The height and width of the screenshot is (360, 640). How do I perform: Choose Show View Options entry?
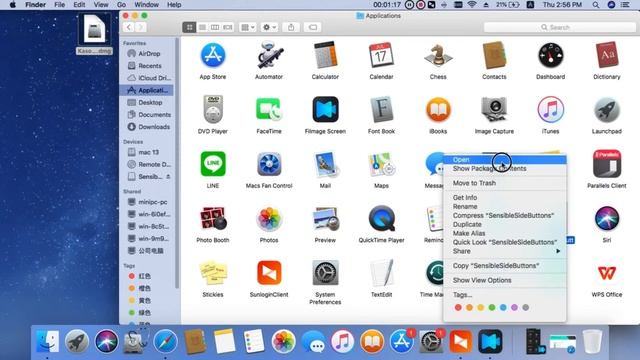click(505, 280)
